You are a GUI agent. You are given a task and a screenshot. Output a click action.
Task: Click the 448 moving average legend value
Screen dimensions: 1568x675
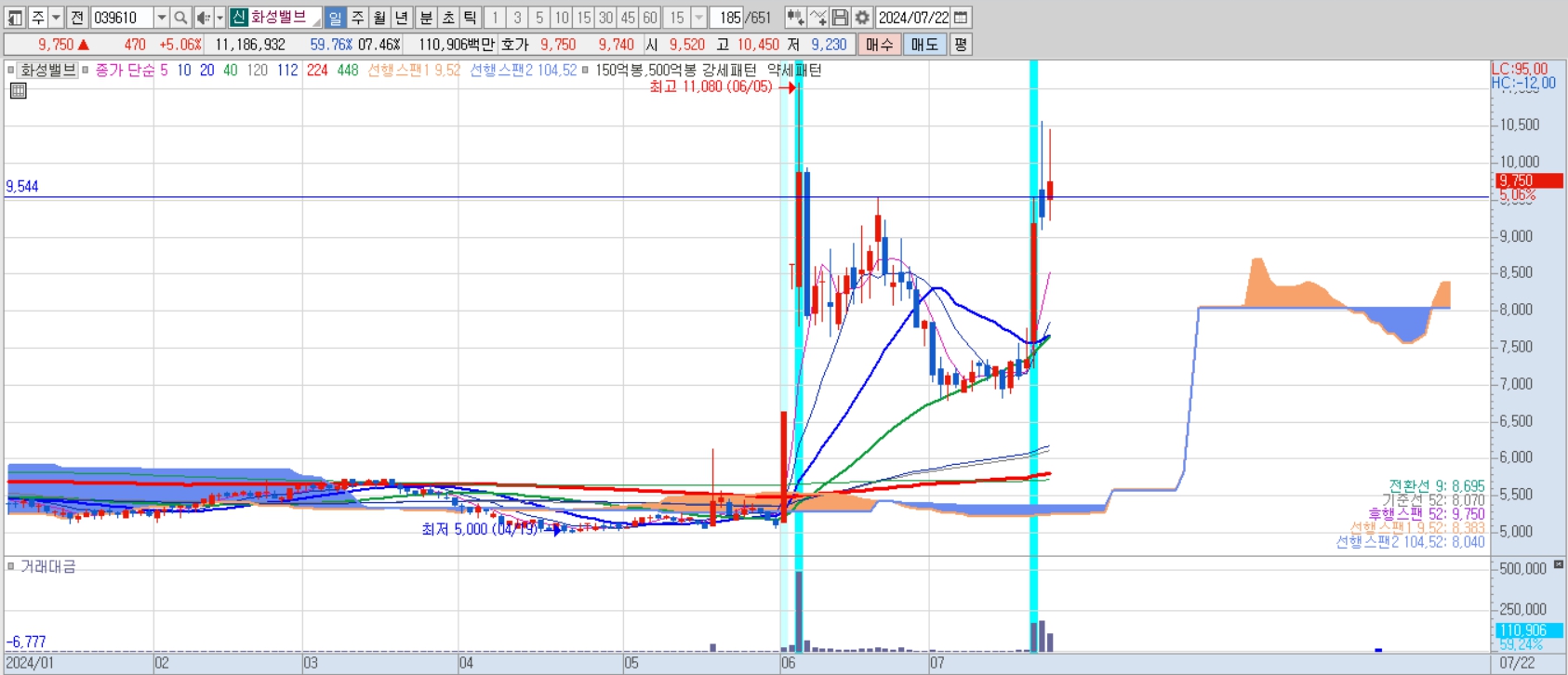click(348, 70)
